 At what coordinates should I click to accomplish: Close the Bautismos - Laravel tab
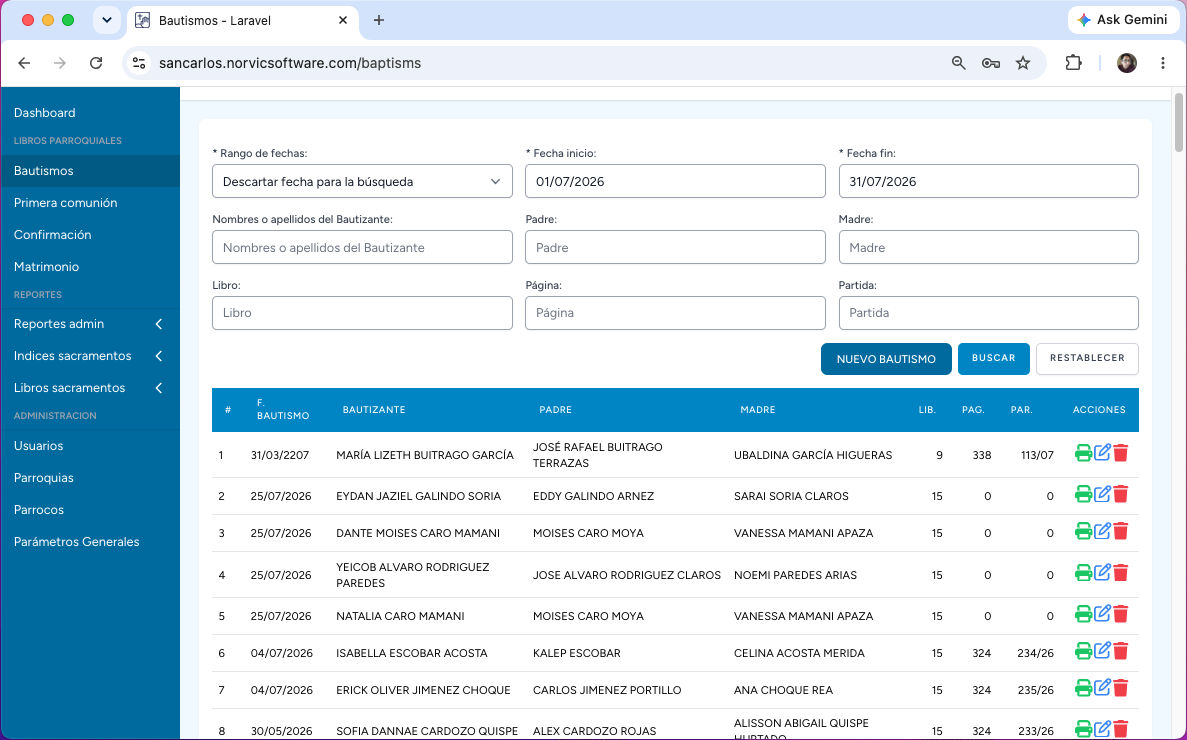click(343, 20)
